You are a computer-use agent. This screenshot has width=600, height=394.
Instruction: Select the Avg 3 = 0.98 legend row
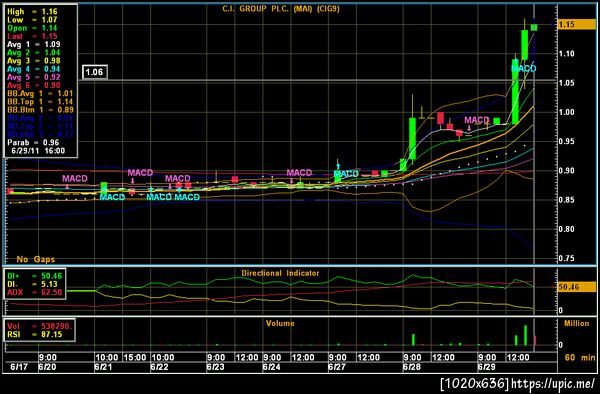pos(34,60)
